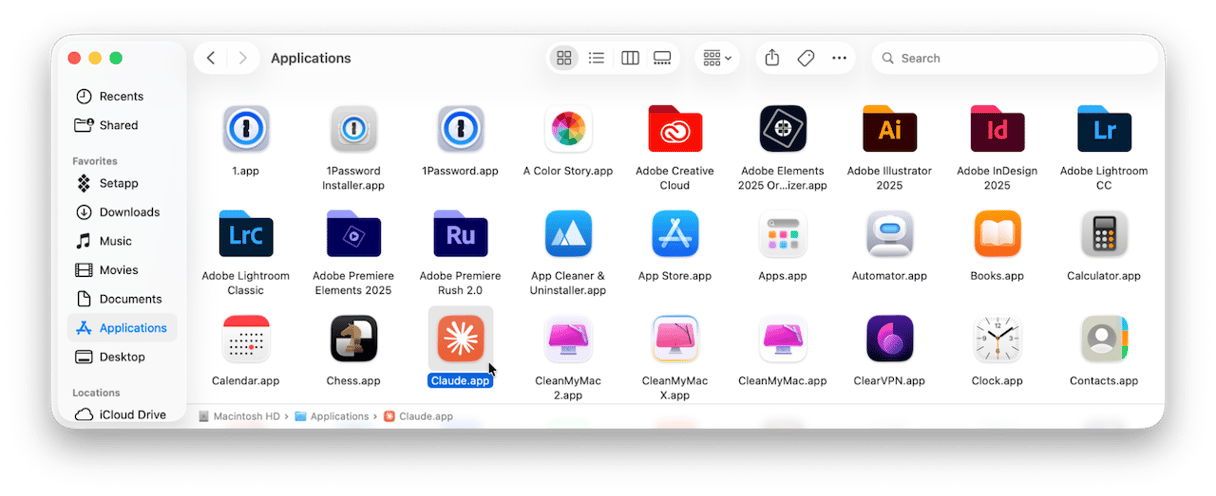Select Adobe Premiere Elements 2025 folder
Image resolution: width=1216 pixels, height=496 pixels.
pyautogui.click(x=353, y=234)
